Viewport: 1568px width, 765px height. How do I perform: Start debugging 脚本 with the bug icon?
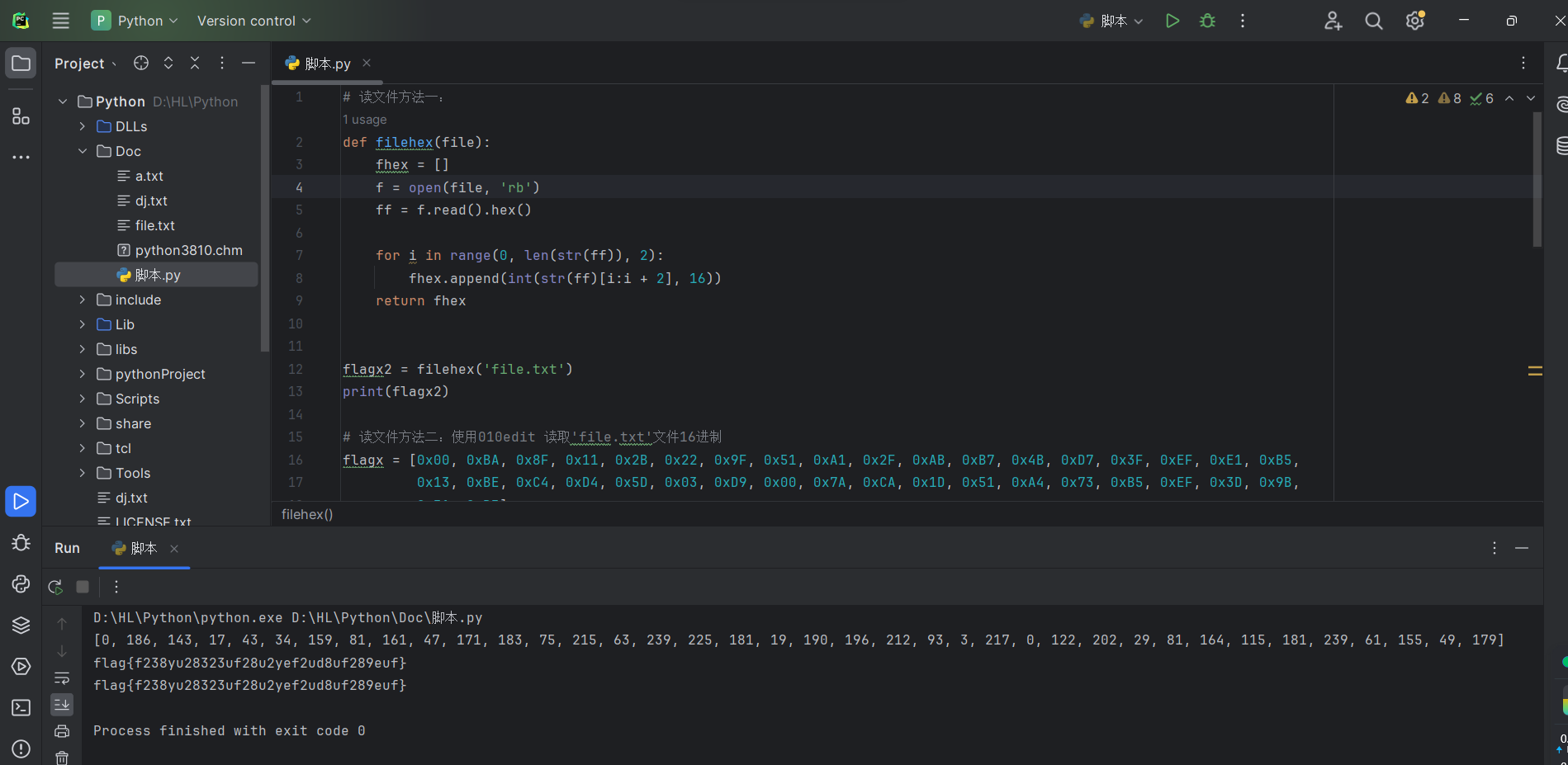1207,21
